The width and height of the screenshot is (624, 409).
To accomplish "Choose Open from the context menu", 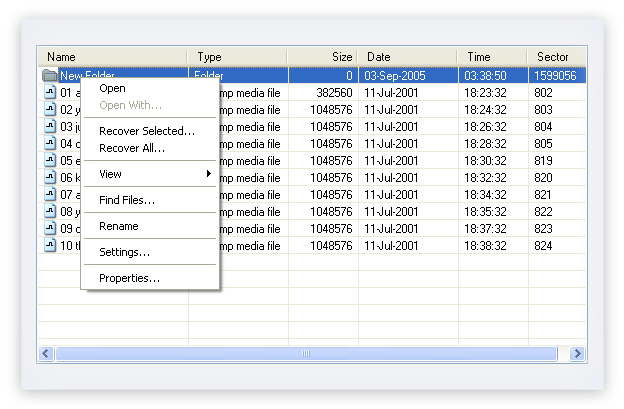I will (x=150, y=88).
